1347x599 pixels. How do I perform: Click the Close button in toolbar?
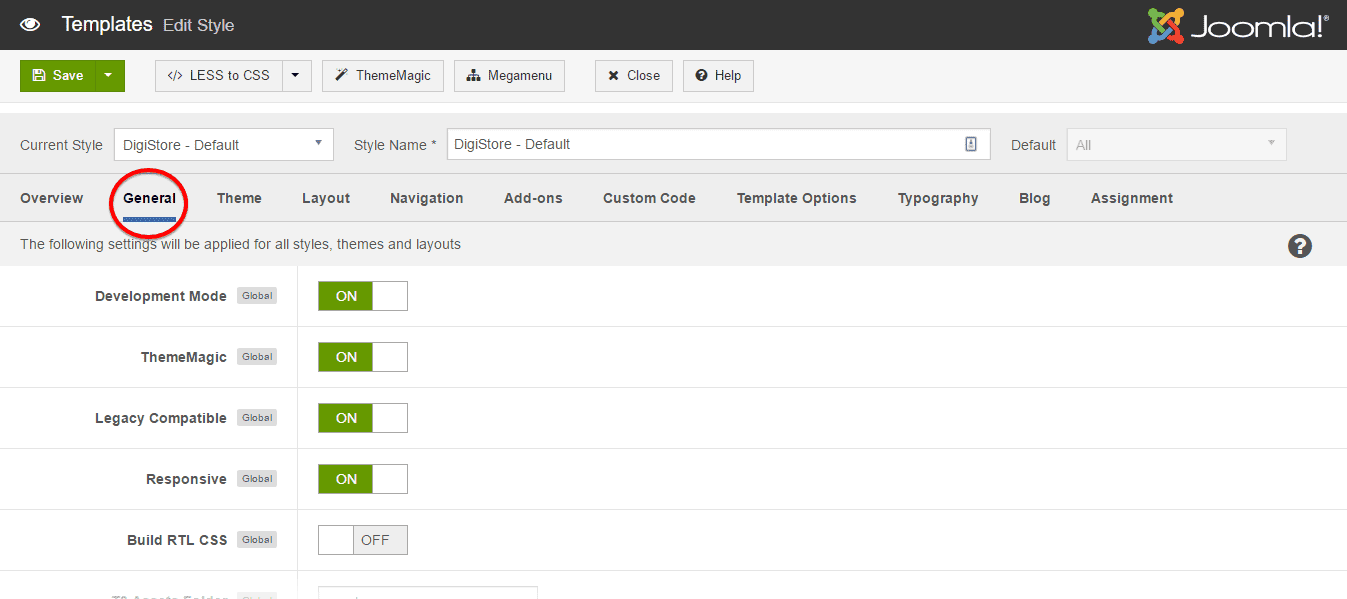point(634,76)
